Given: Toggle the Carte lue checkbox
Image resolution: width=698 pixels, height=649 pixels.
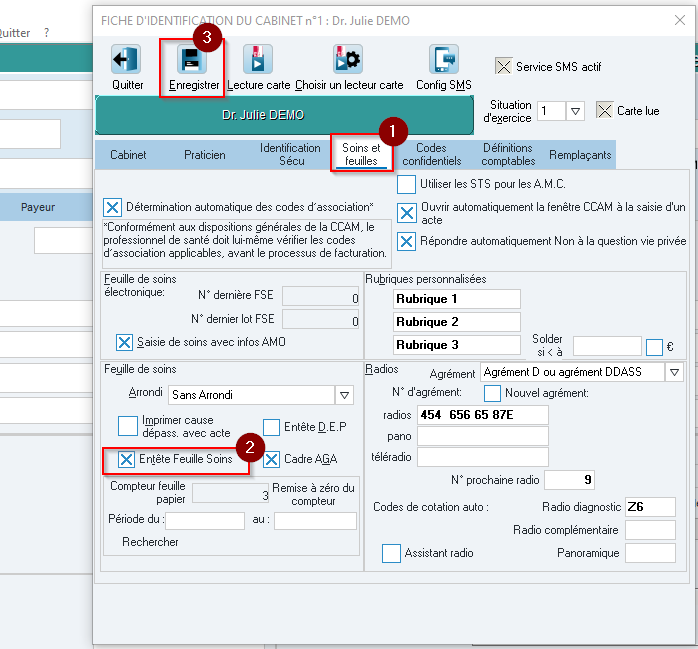Looking at the screenshot, I should point(605,110).
